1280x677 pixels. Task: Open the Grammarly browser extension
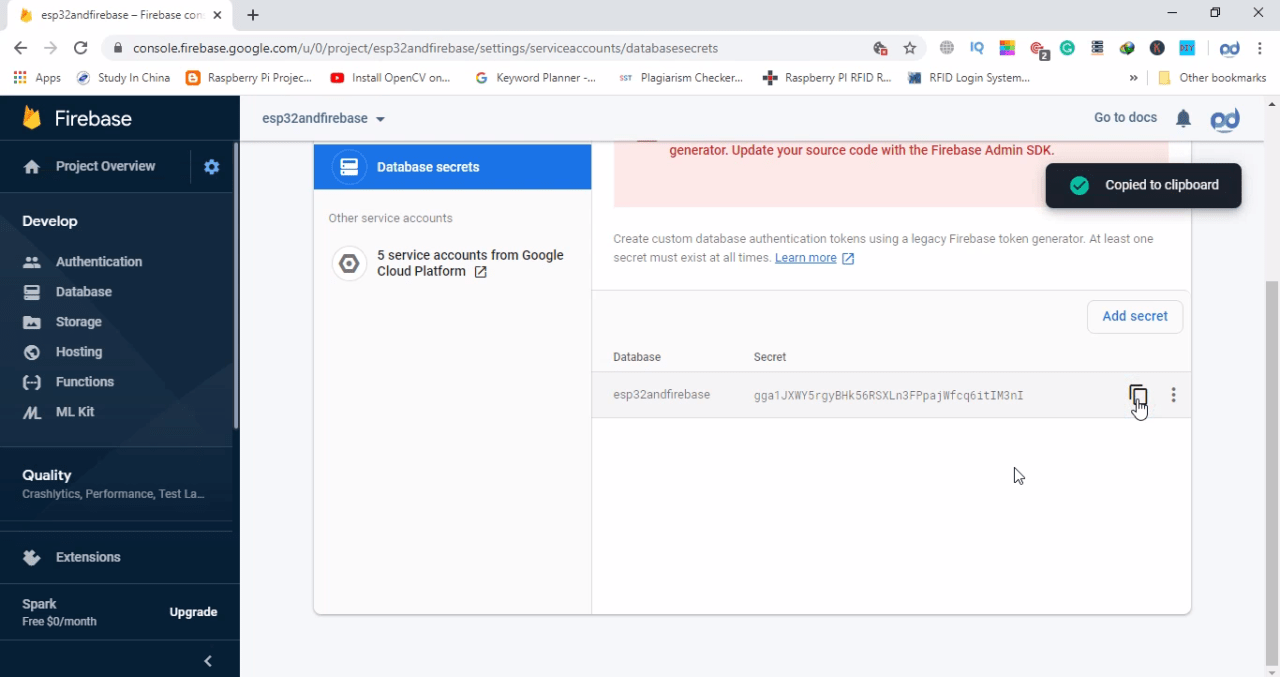1066,48
